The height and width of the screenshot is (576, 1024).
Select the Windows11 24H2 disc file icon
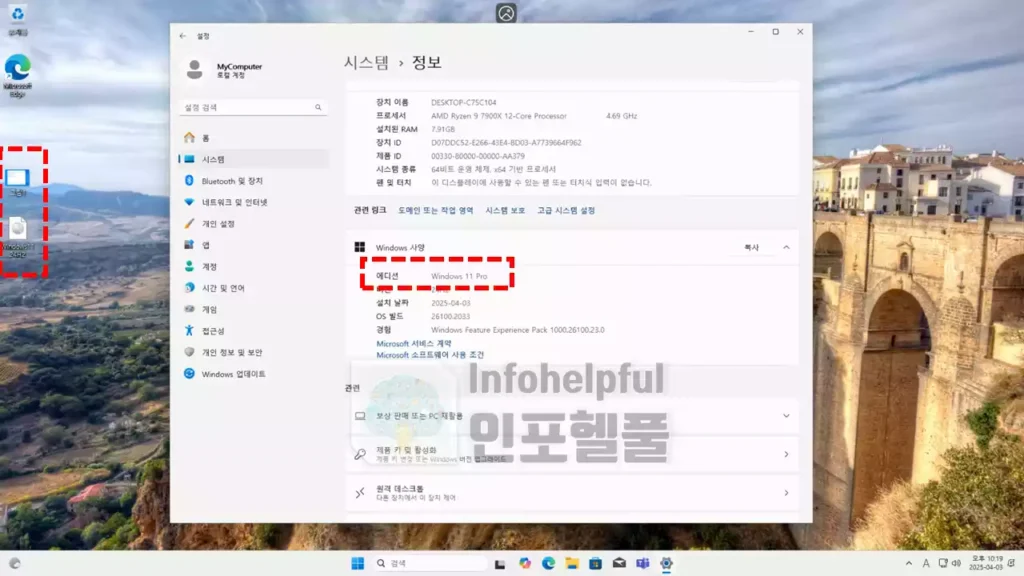click(x=18, y=236)
